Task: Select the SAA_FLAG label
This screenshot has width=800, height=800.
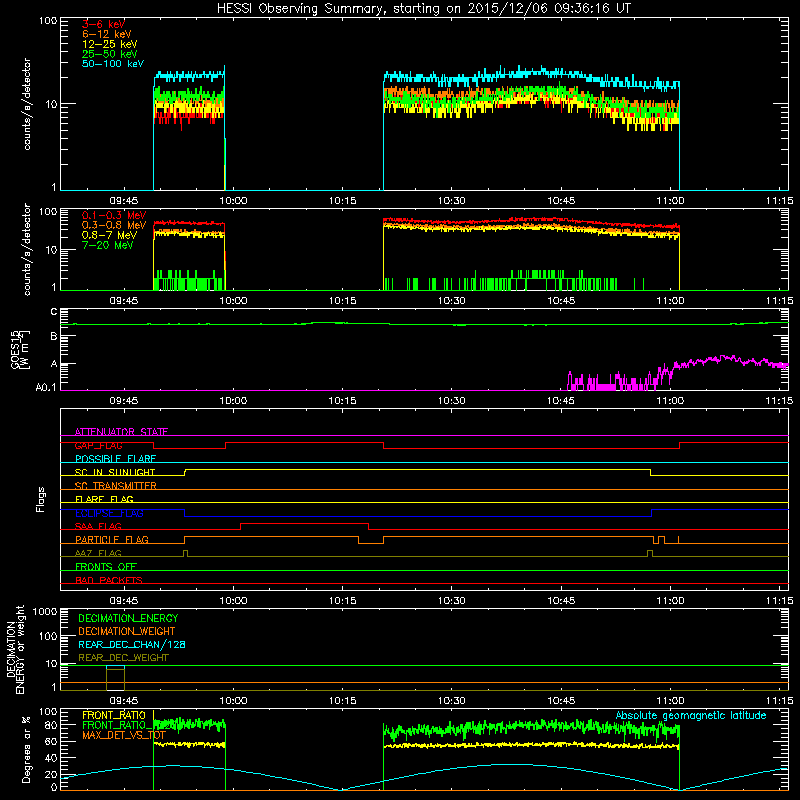Action: pyautogui.click(x=98, y=526)
